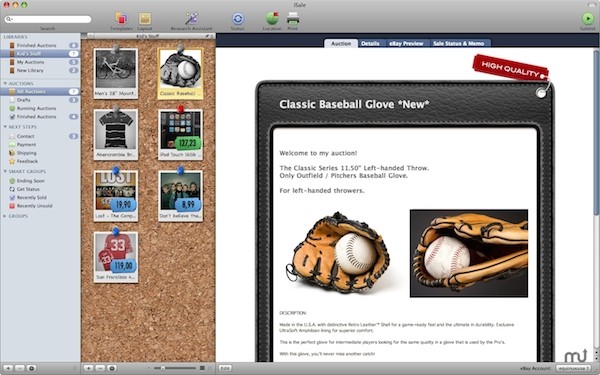The height and width of the screenshot is (375, 600).
Task: Collapse the SMART GROUPS section triangle
Action: [5, 171]
